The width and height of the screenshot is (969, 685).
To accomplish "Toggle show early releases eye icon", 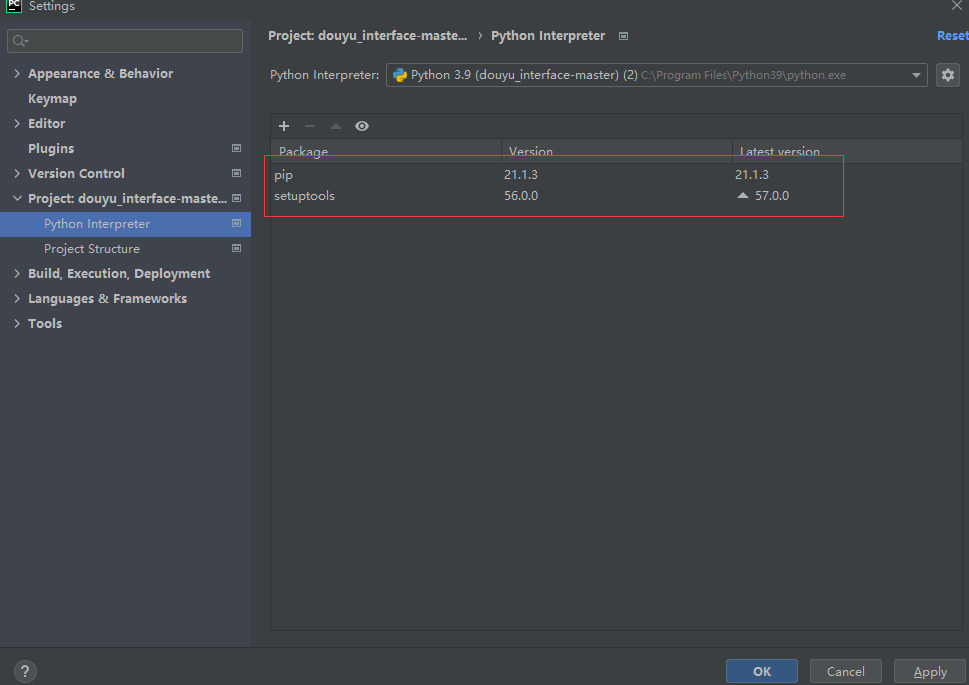I will pos(362,126).
